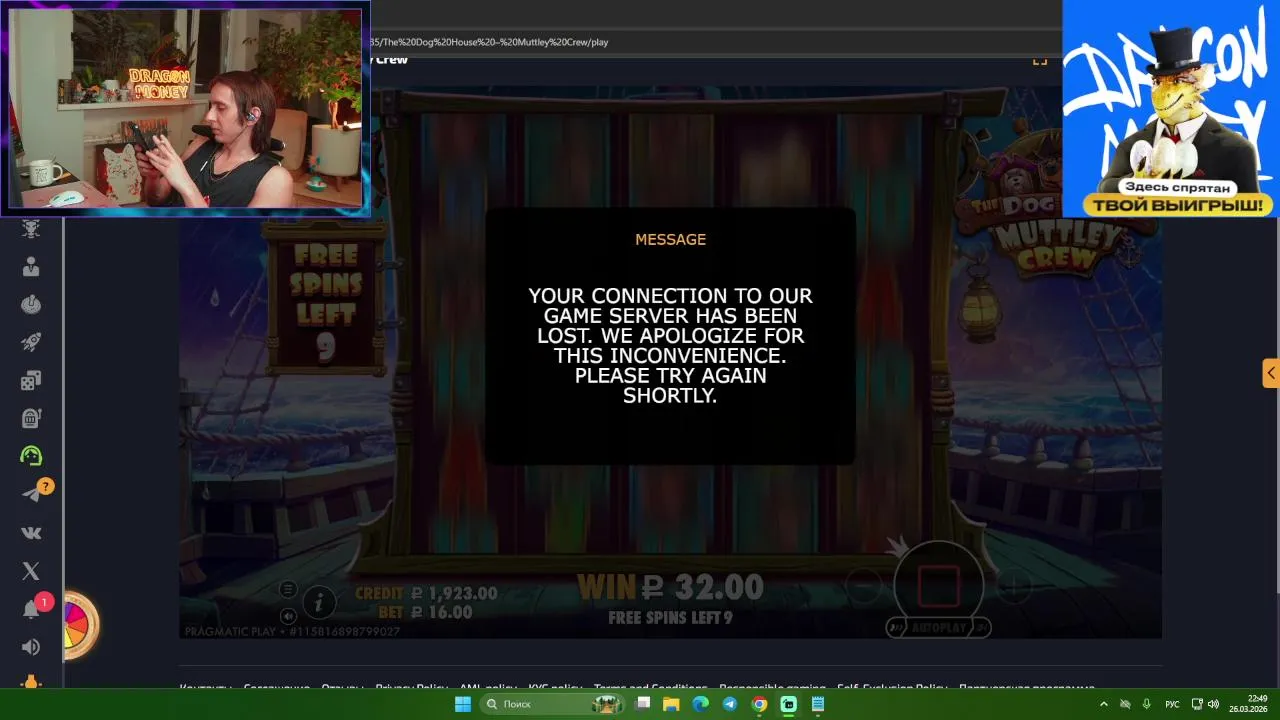Open the green app icon on taskbar

(x=788, y=704)
